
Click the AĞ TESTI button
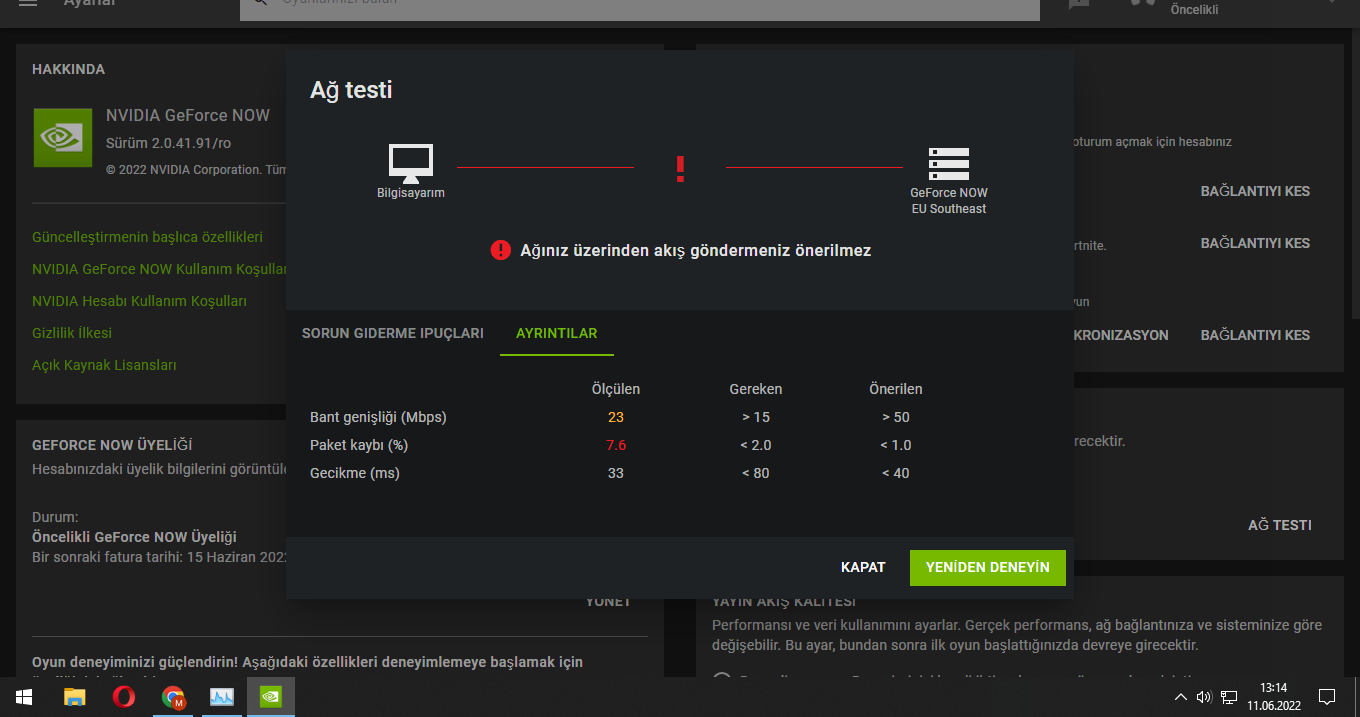(1280, 525)
